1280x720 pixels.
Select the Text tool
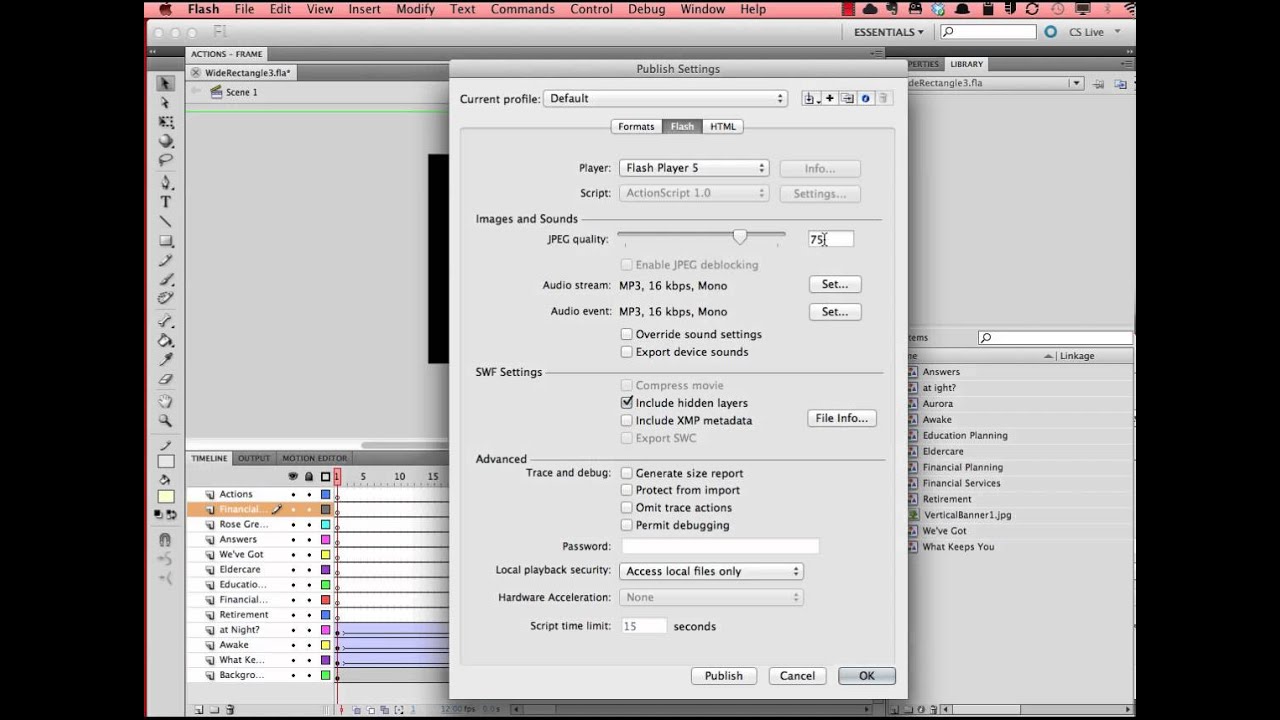coord(166,202)
